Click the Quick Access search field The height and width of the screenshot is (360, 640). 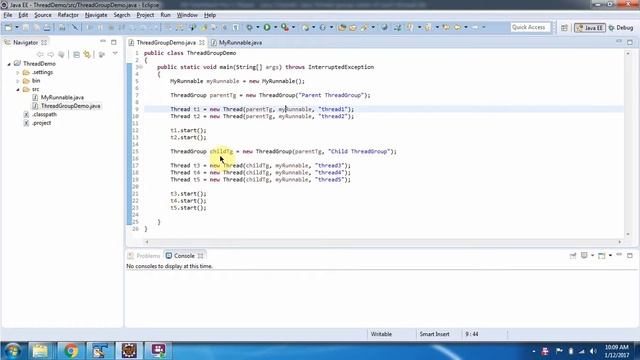[530, 27]
